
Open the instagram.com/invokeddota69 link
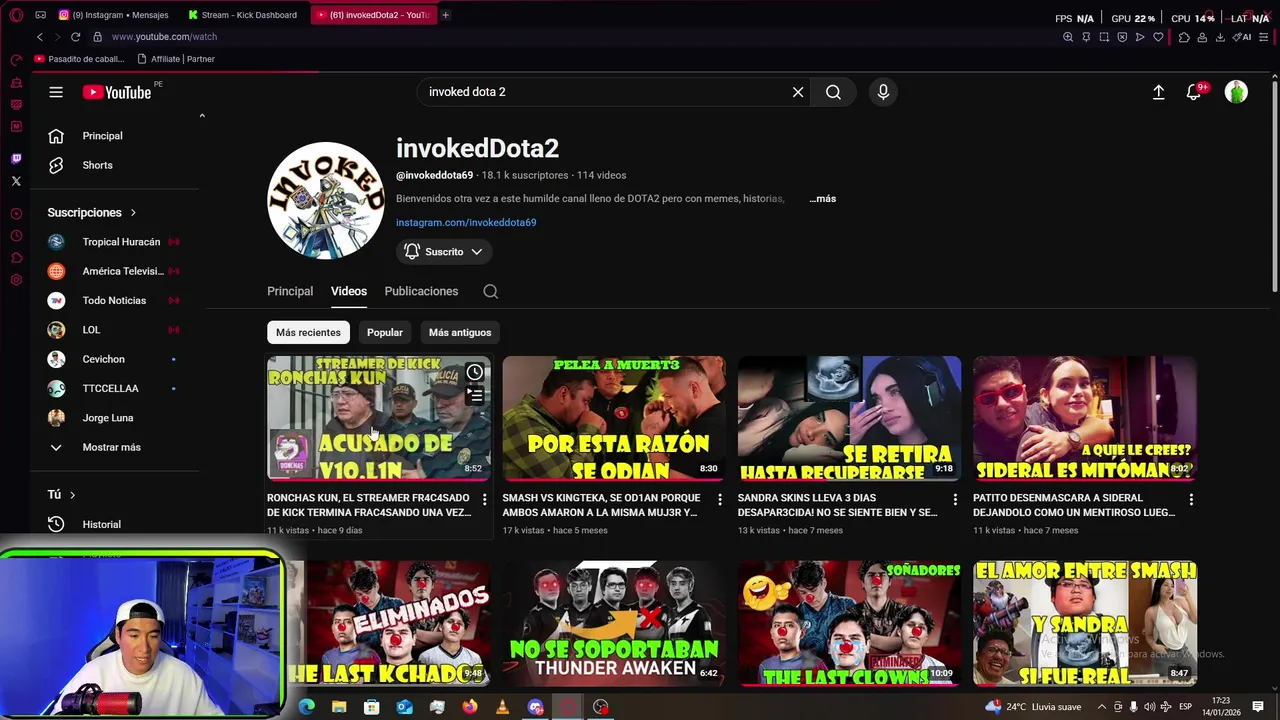pyautogui.click(x=466, y=222)
